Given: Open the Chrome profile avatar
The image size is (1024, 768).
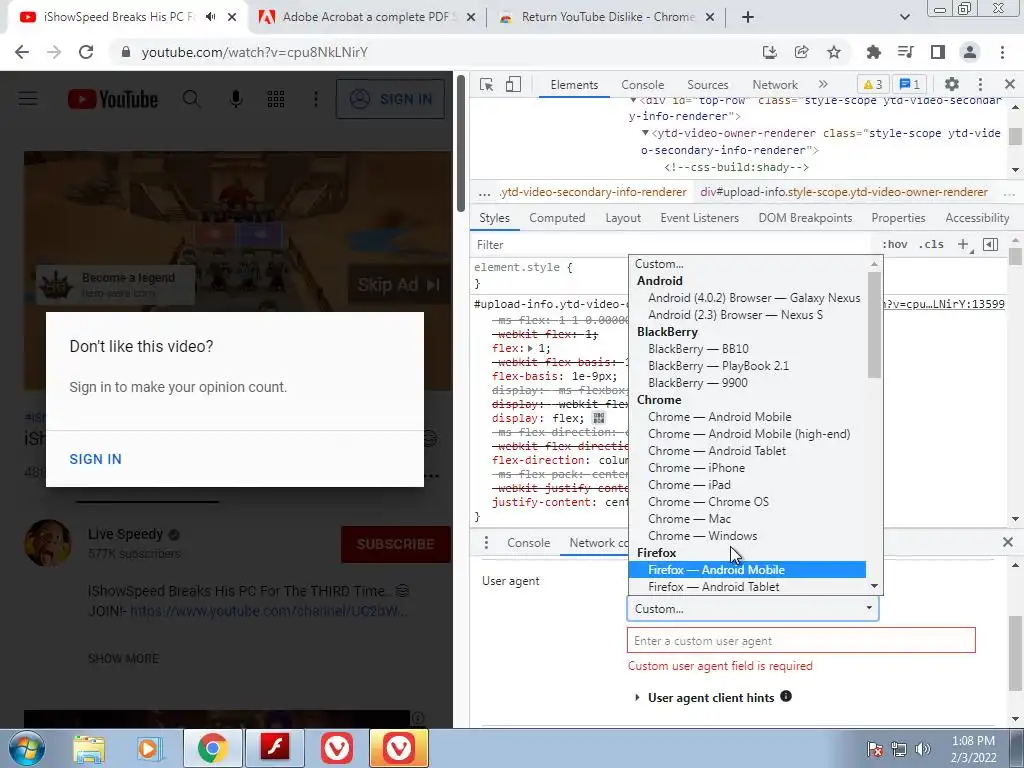Looking at the screenshot, I should [x=970, y=52].
